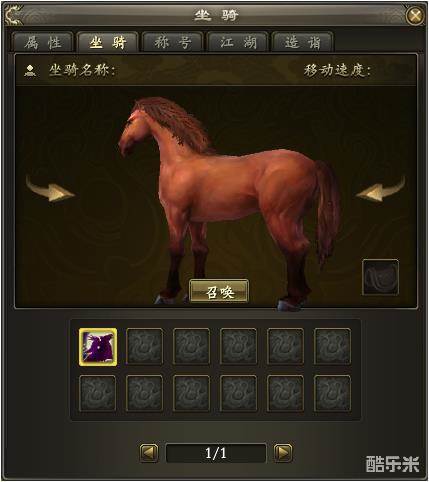The height and width of the screenshot is (482, 429).
Task: Rotate horse using left curved arrow
Action: [50, 189]
